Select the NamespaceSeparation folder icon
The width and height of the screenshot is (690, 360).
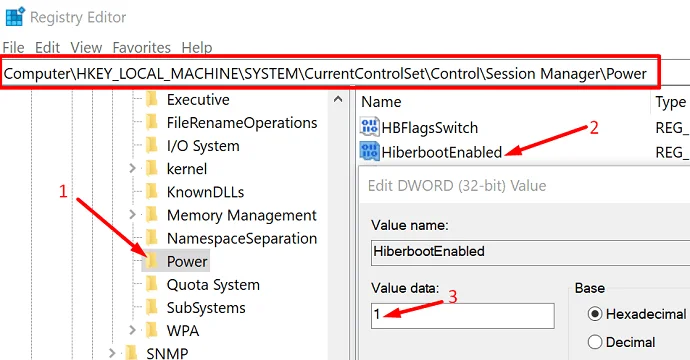point(152,238)
